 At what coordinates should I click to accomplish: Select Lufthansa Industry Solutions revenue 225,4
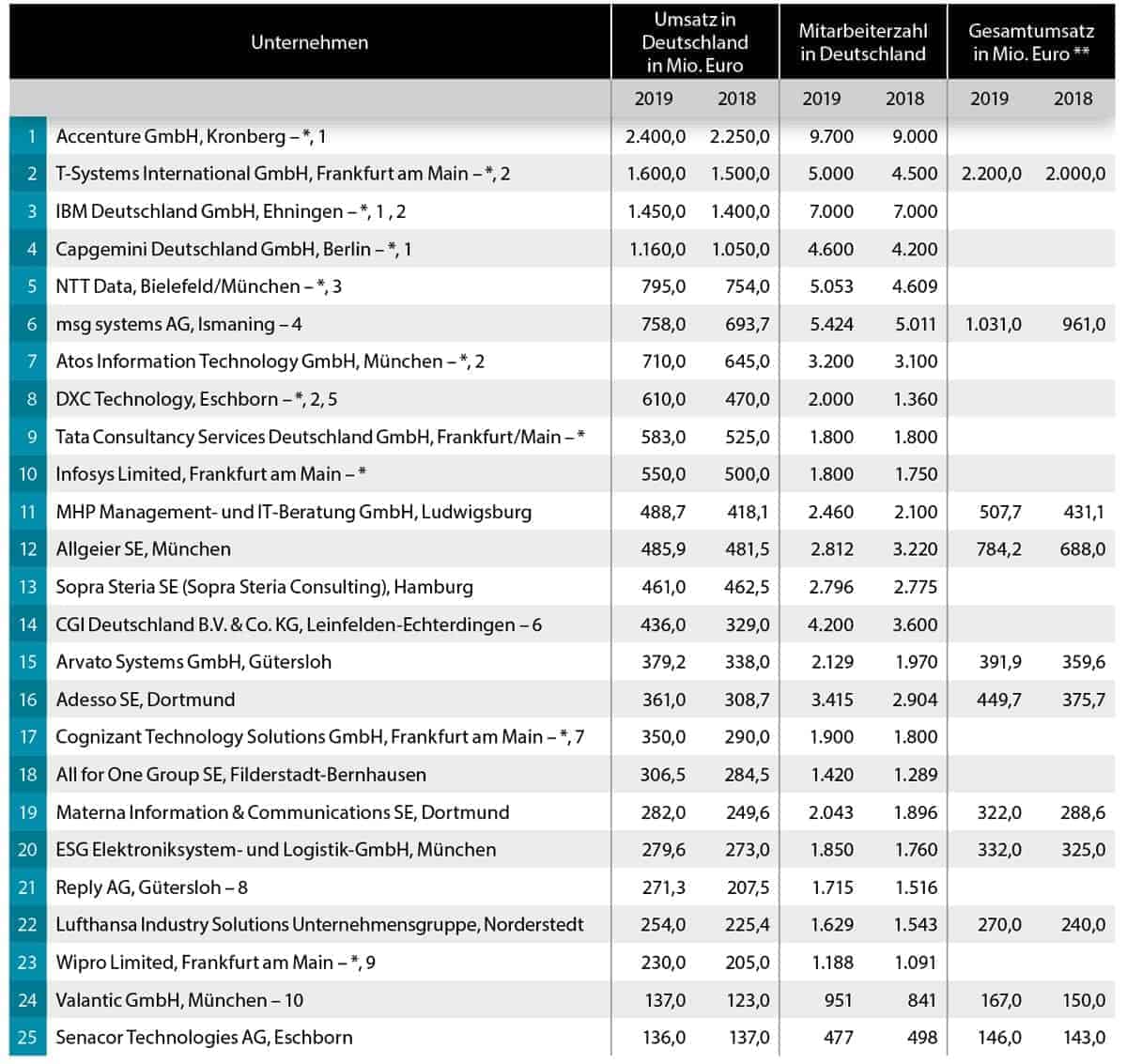tap(748, 925)
